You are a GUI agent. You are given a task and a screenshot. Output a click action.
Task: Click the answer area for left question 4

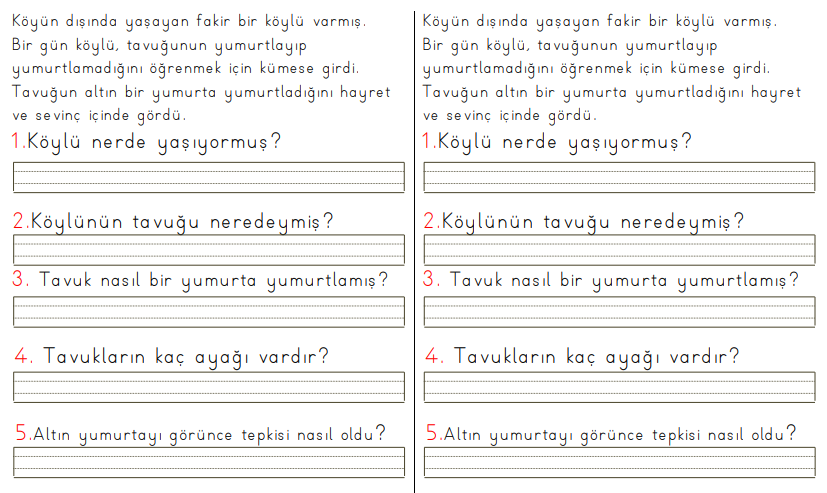point(208,387)
